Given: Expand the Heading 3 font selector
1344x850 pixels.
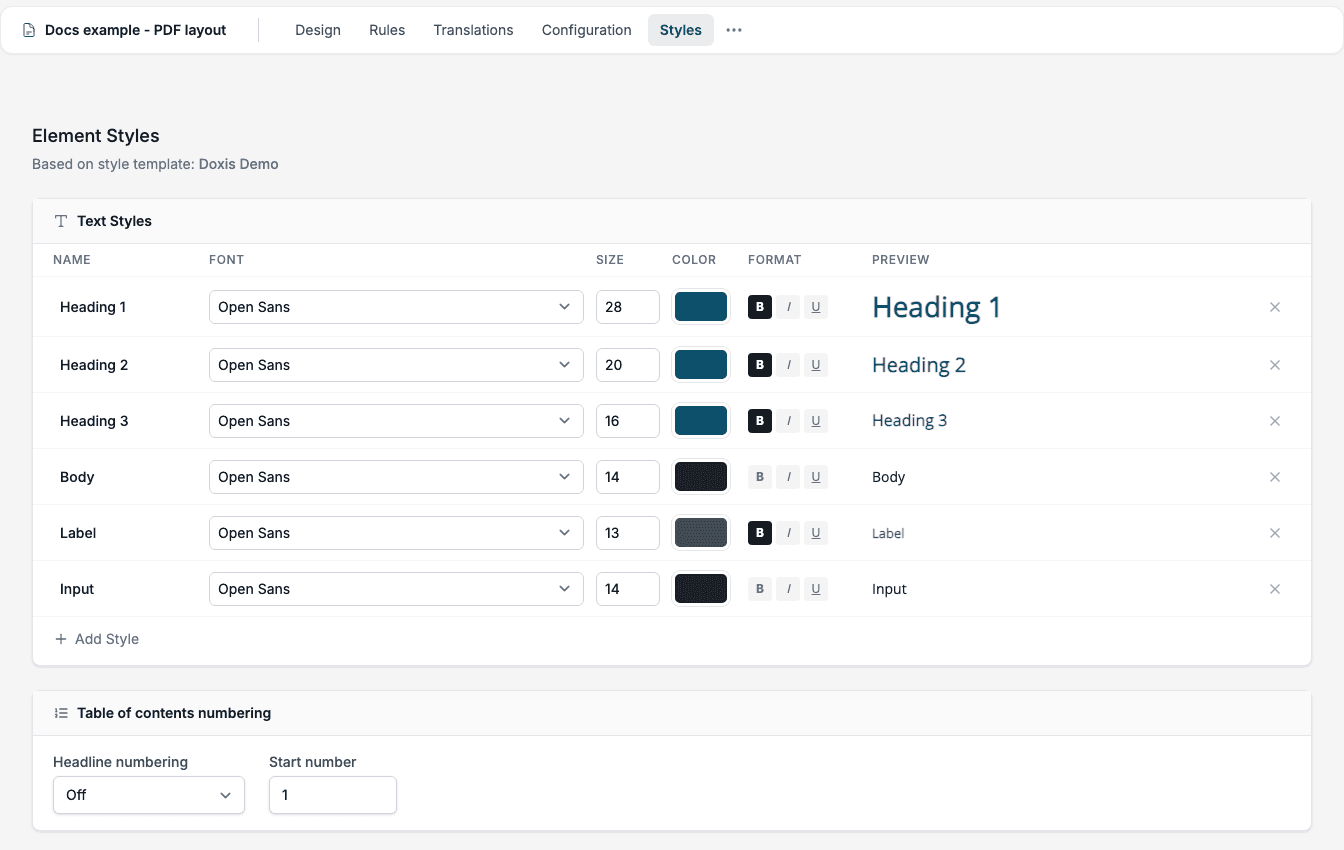Looking at the screenshot, I should (x=396, y=421).
